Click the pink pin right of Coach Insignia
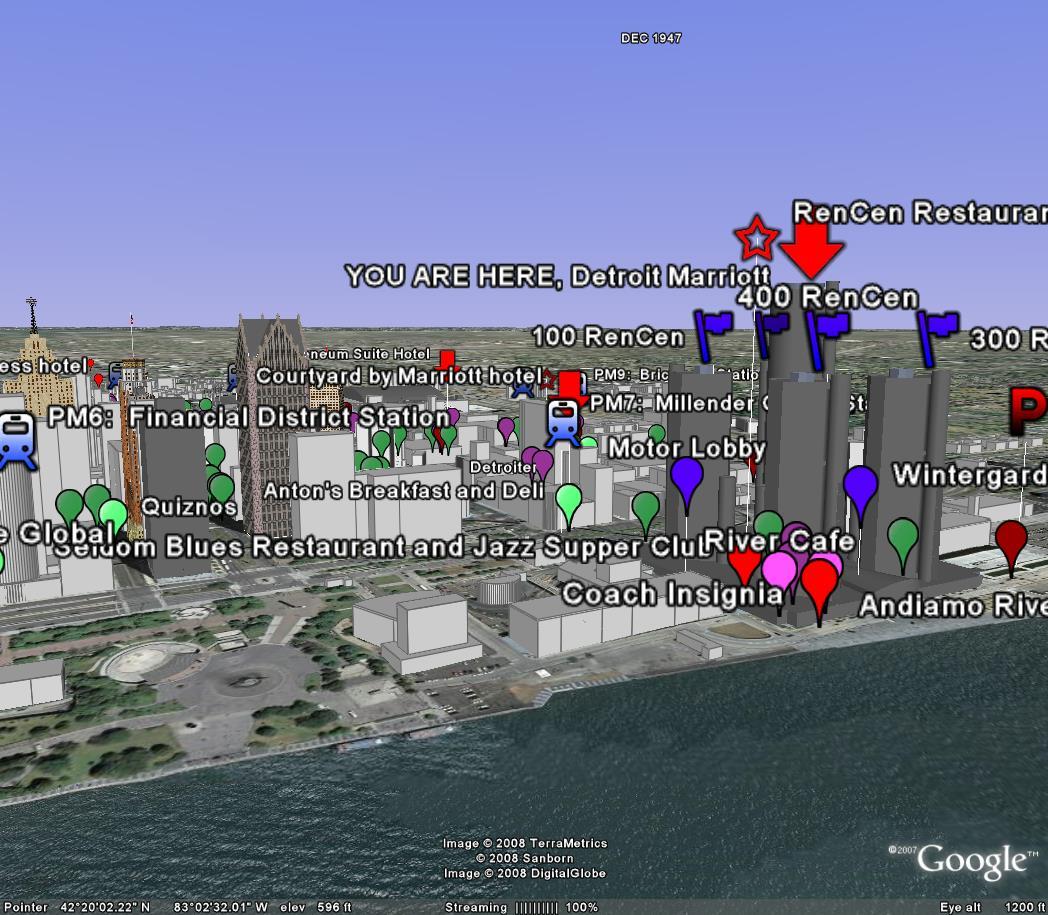The width and height of the screenshot is (1048, 915). 779,572
